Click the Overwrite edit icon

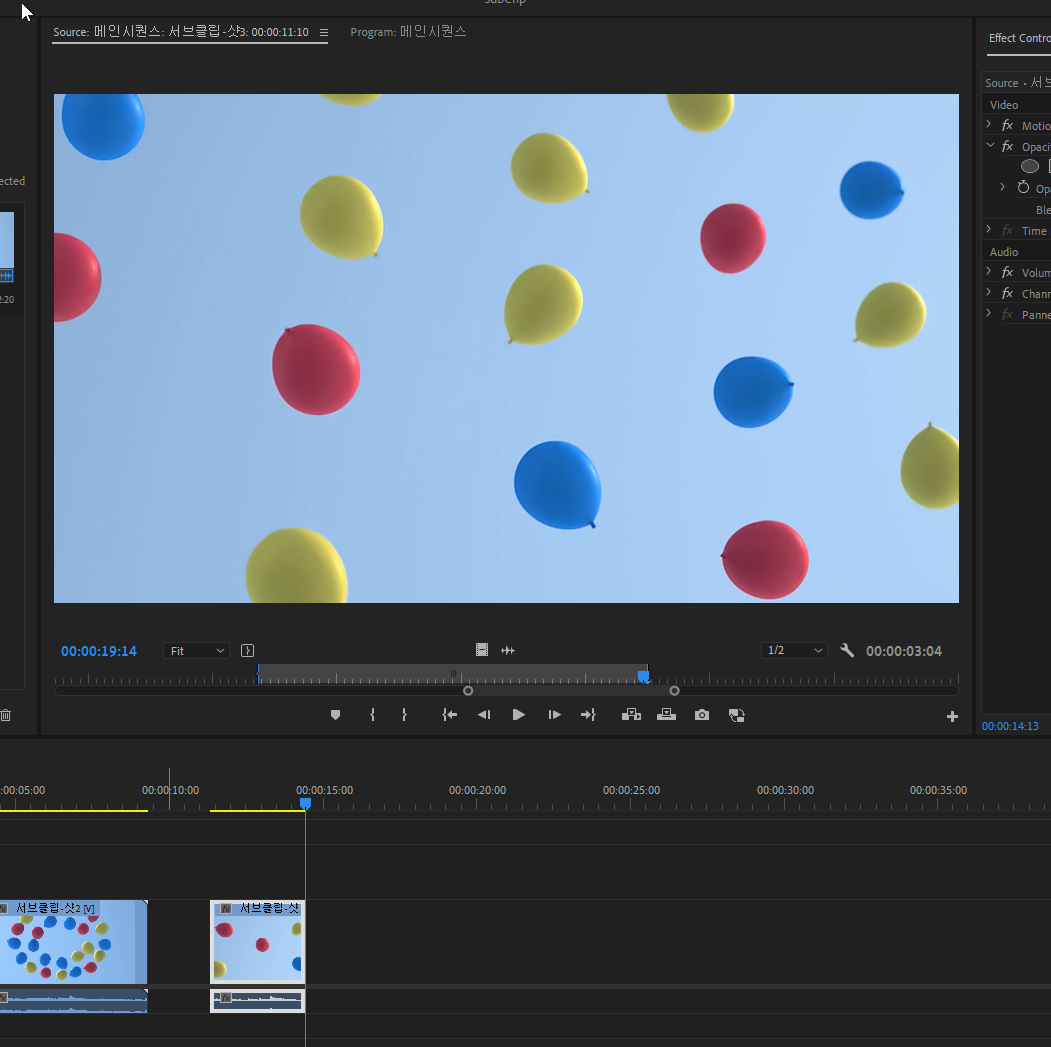pyautogui.click(x=666, y=715)
